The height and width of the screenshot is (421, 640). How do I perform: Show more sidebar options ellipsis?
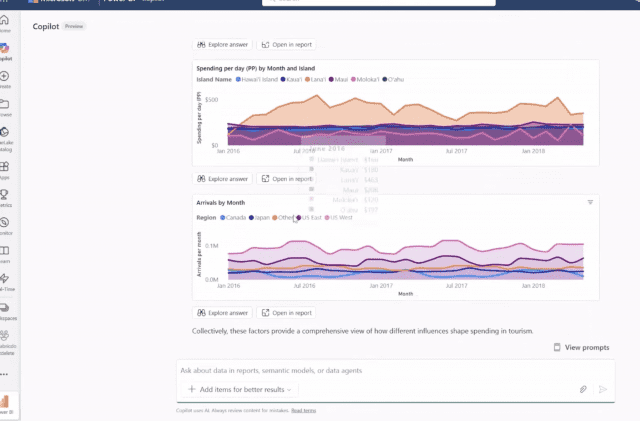[4, 374]
